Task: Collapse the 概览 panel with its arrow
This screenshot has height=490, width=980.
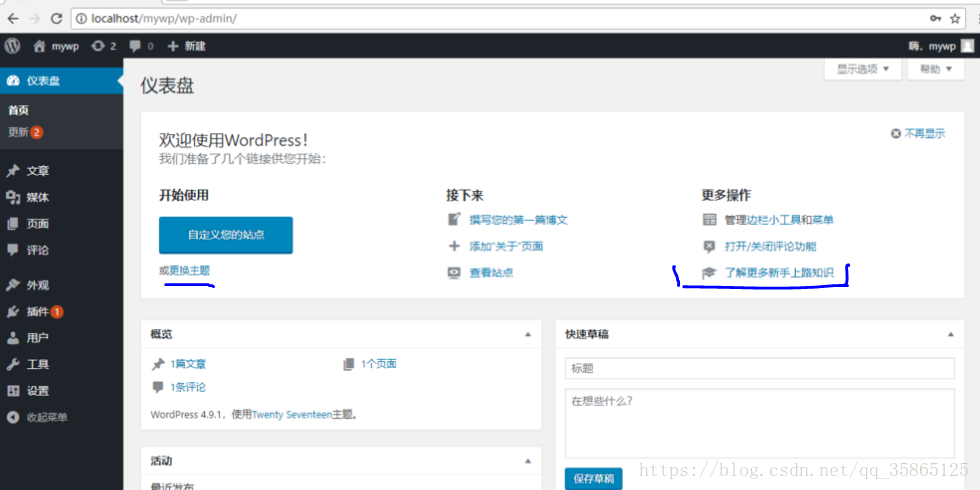Action: click(x=528, y=334)
